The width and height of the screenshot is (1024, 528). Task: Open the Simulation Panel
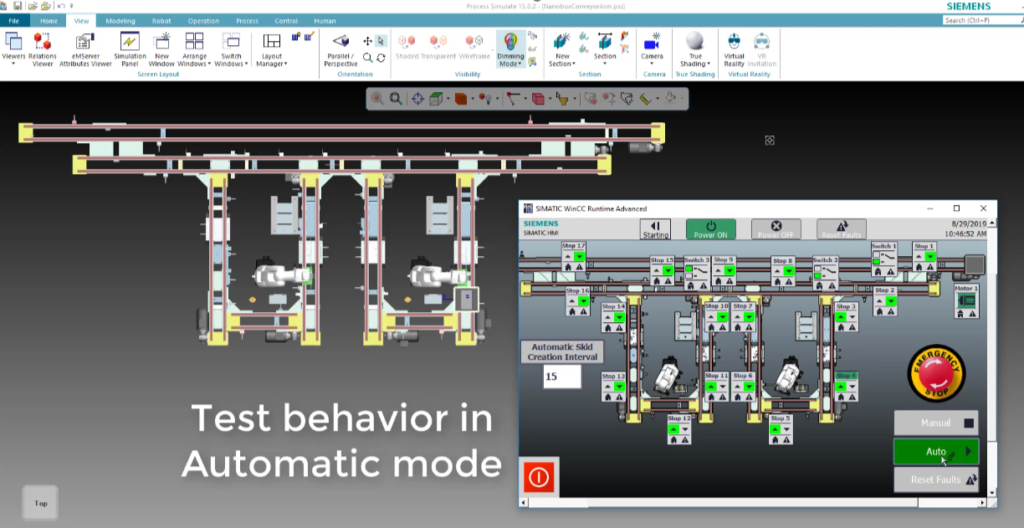130,50
